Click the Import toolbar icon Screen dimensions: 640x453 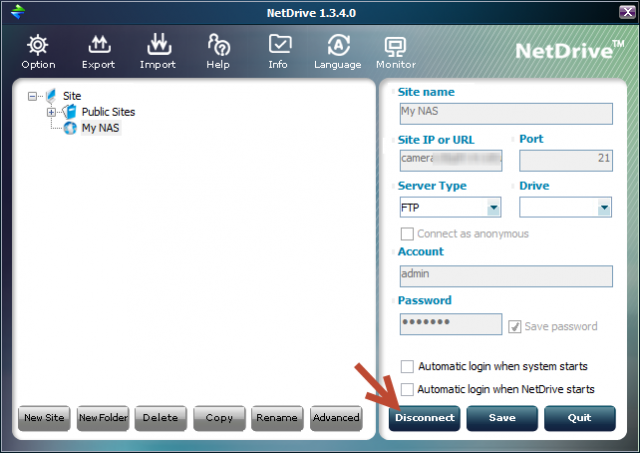coord(159,44)
